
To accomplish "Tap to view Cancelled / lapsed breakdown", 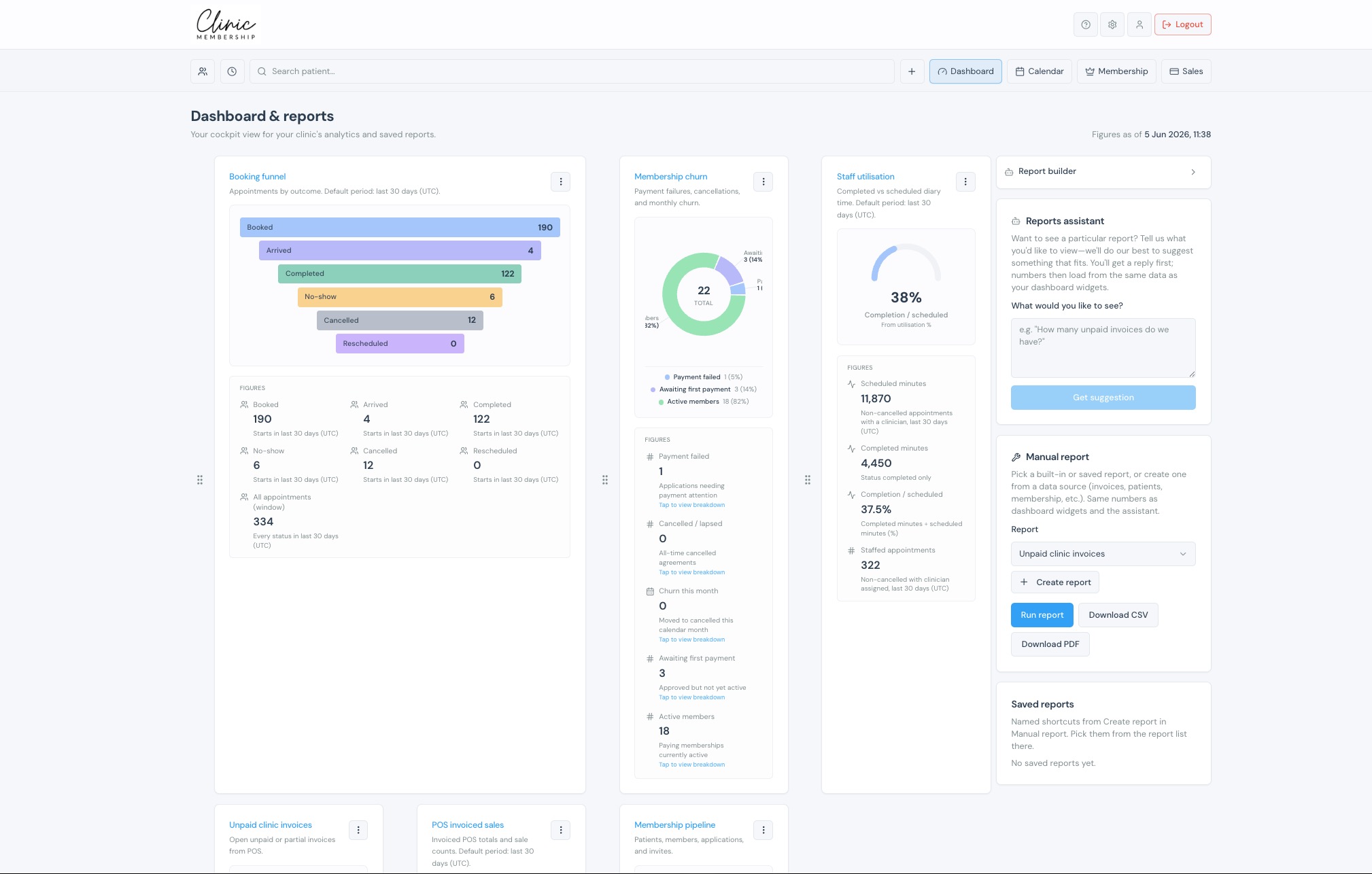I will pos(691,572).
